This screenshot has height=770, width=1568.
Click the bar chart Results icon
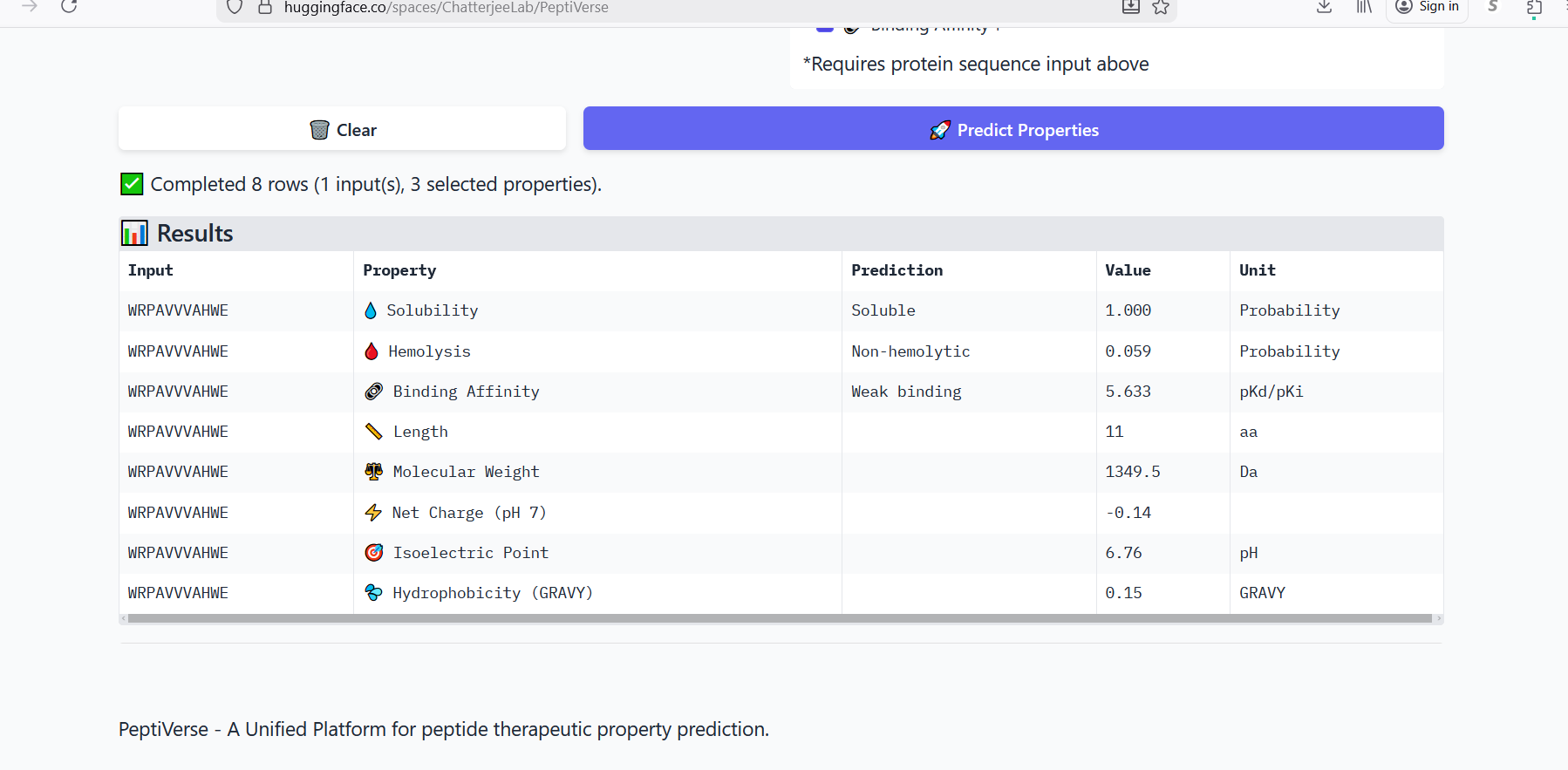(134, 234)
